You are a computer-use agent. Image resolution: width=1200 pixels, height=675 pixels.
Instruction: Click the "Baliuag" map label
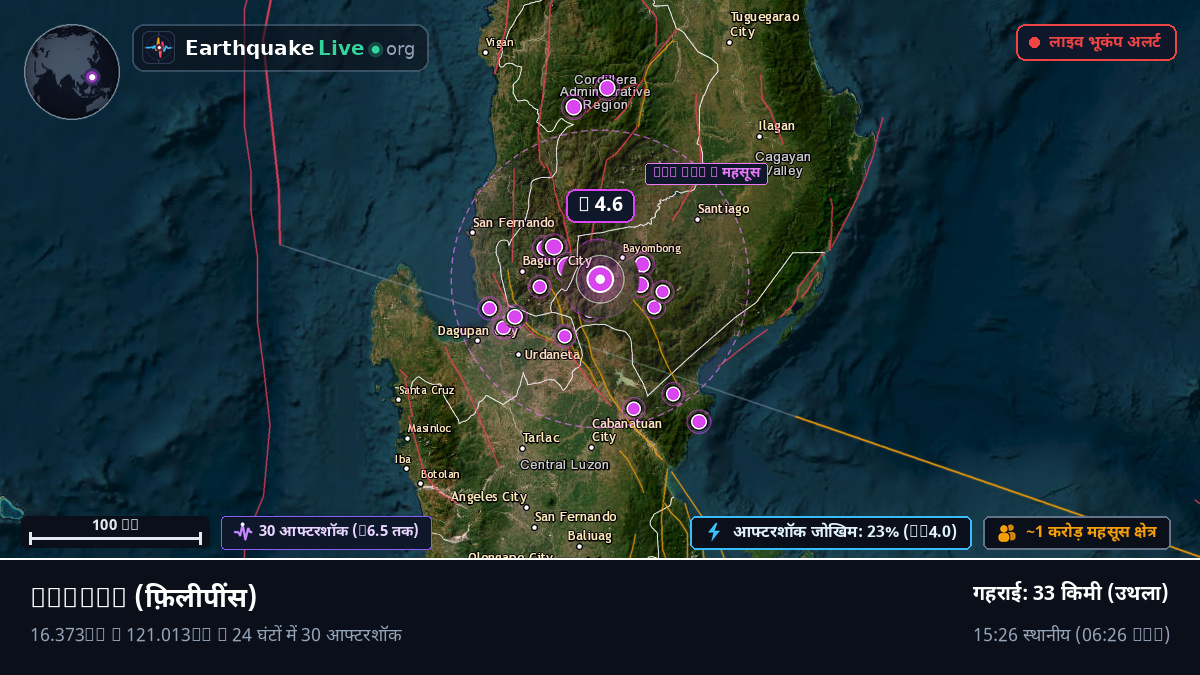[x=589, y=536]
